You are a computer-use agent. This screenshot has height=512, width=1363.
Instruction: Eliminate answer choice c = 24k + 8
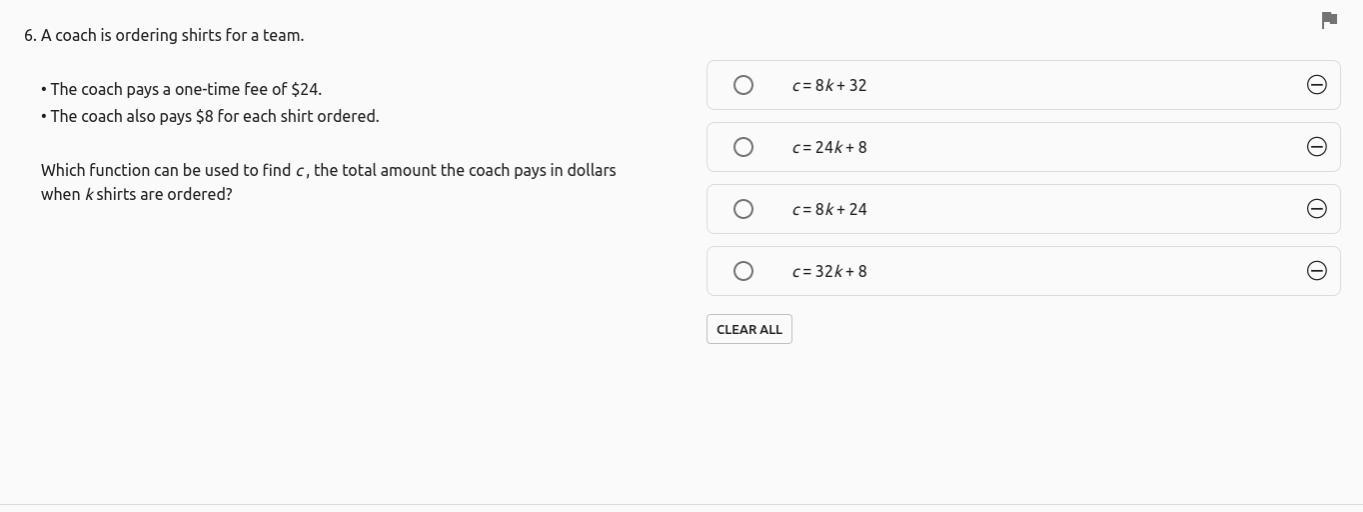pyautogui.click(x=1316, y=147)
